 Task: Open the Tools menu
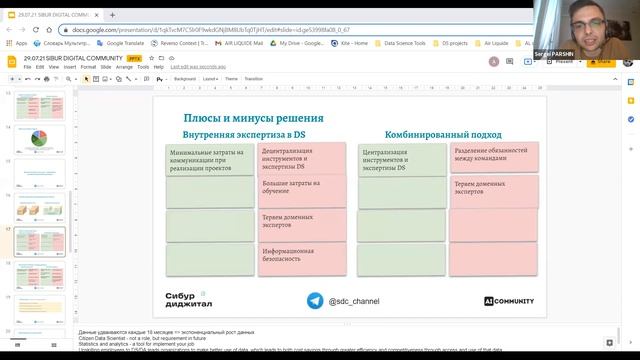[x=143, y=67]
